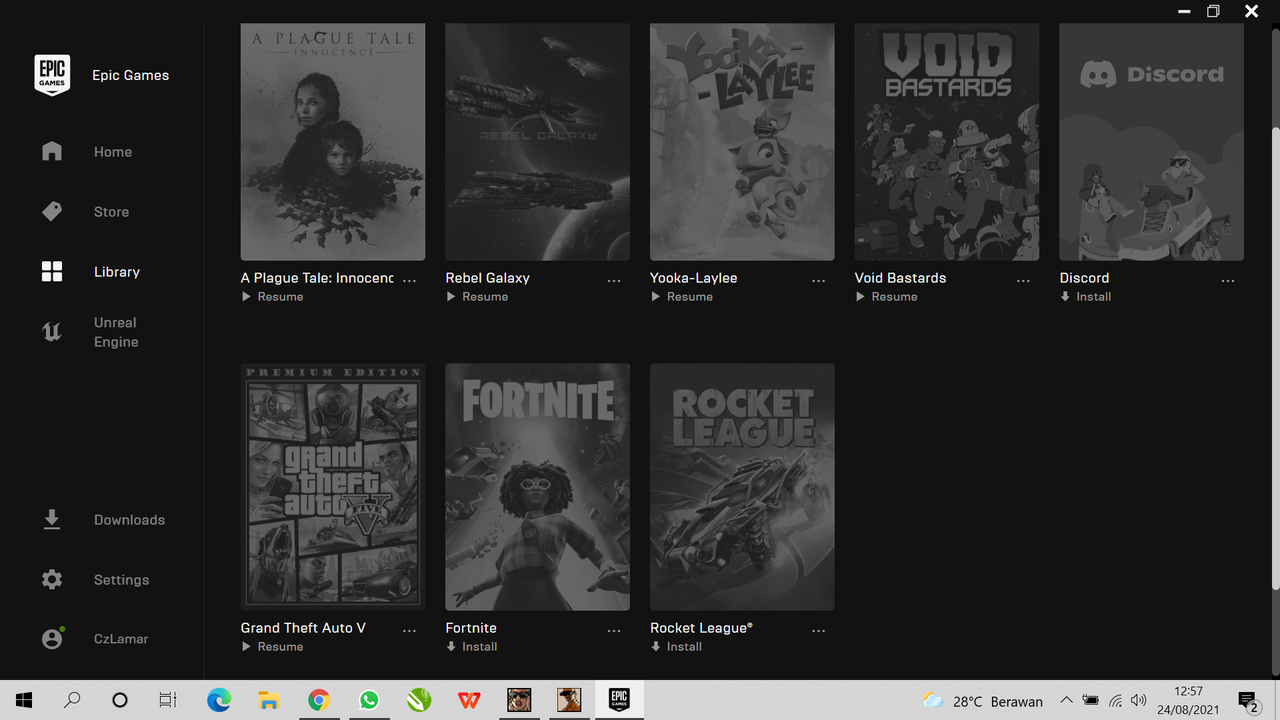Open WPS Office from taskbar
The height and width of the screenshot is (720, 1280).
point(469,700)
